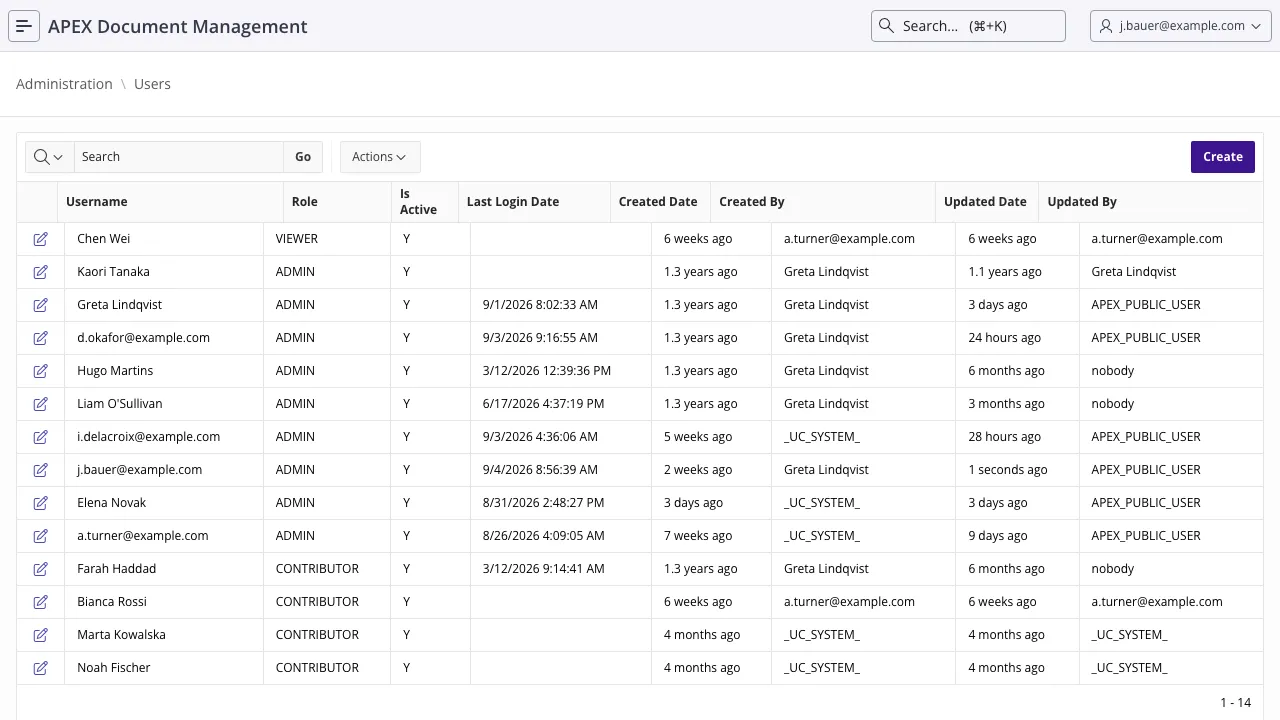Edit the Chen Wei user row
Viewport: 1280px width, 720px height.
click(41, 239)
